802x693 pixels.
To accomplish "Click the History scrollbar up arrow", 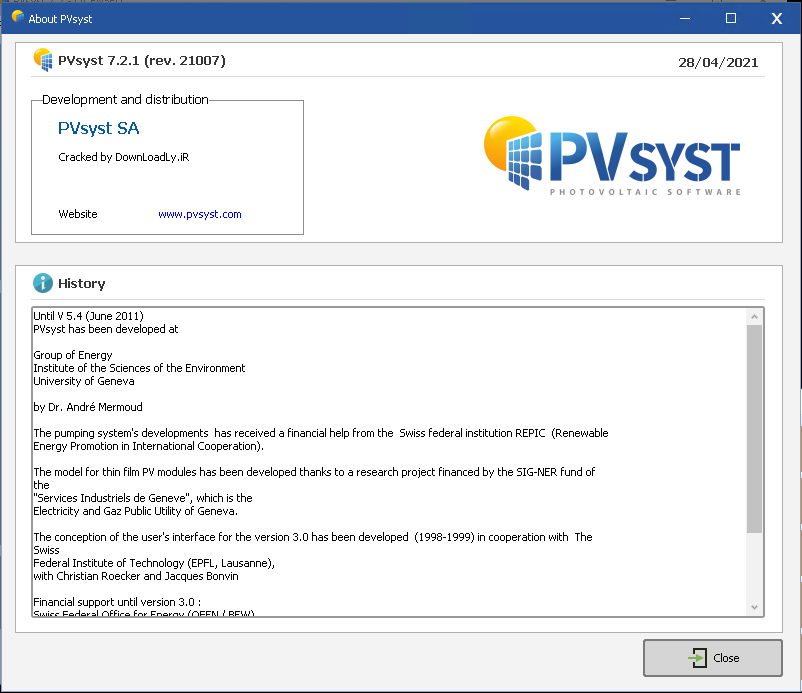I will (x=754, y=317).
